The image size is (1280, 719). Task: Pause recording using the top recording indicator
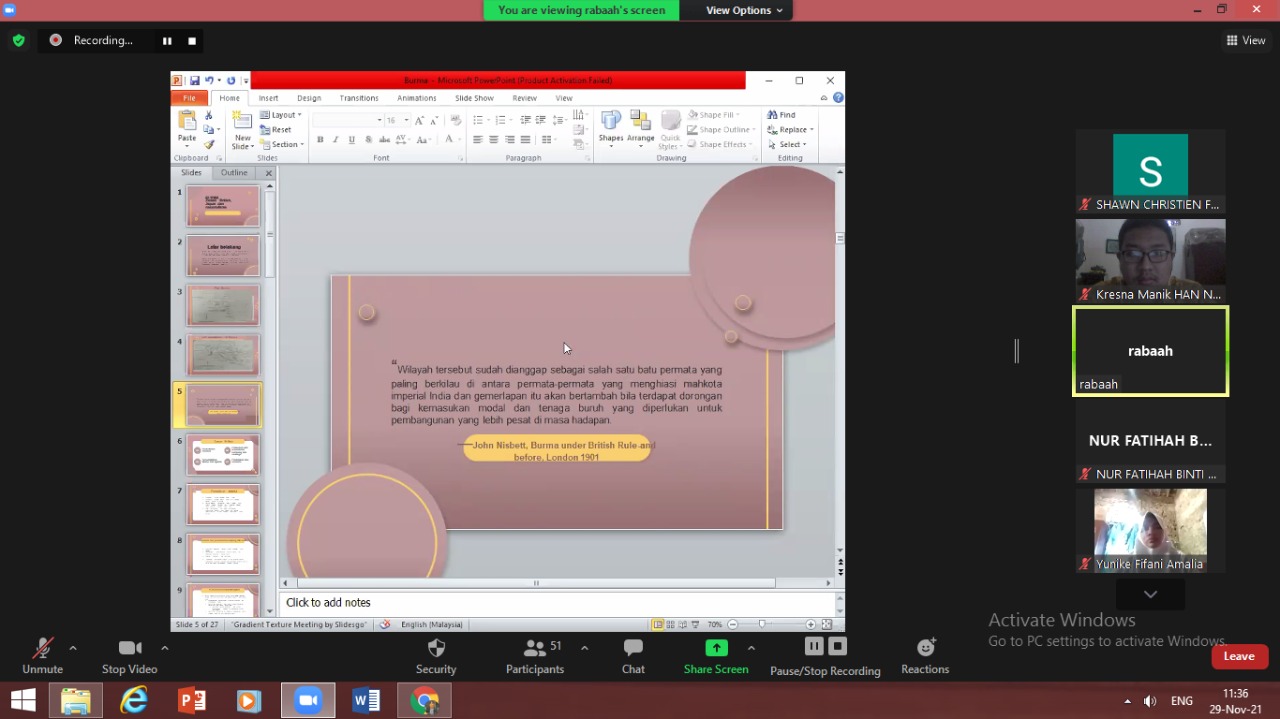pos(167,41)
